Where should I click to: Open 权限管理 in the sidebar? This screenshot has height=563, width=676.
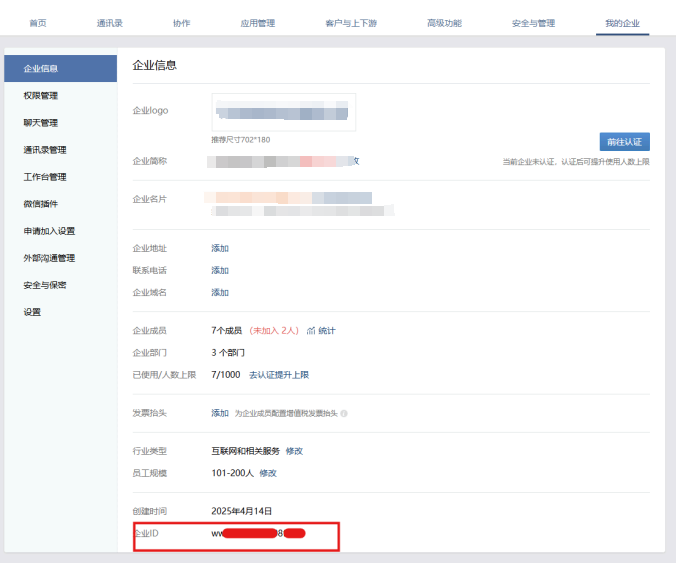coord(41,96)
